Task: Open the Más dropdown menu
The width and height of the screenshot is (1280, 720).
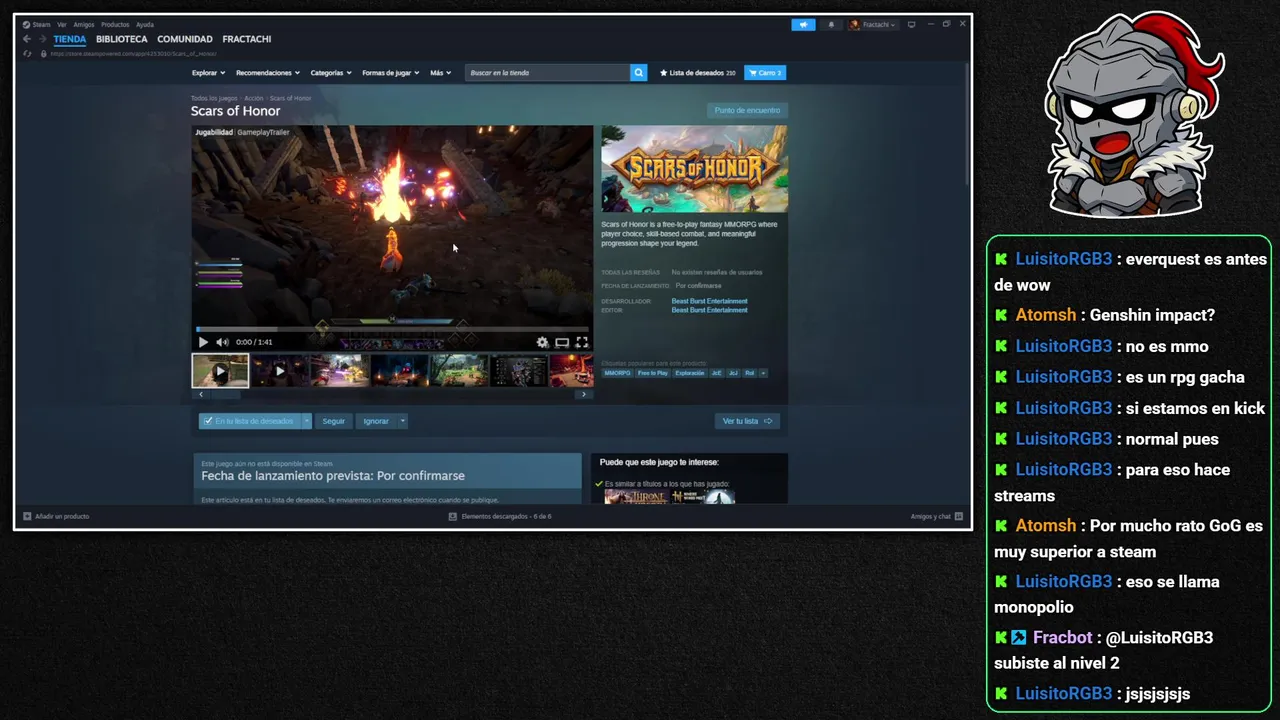Action: tap(440, 73)
